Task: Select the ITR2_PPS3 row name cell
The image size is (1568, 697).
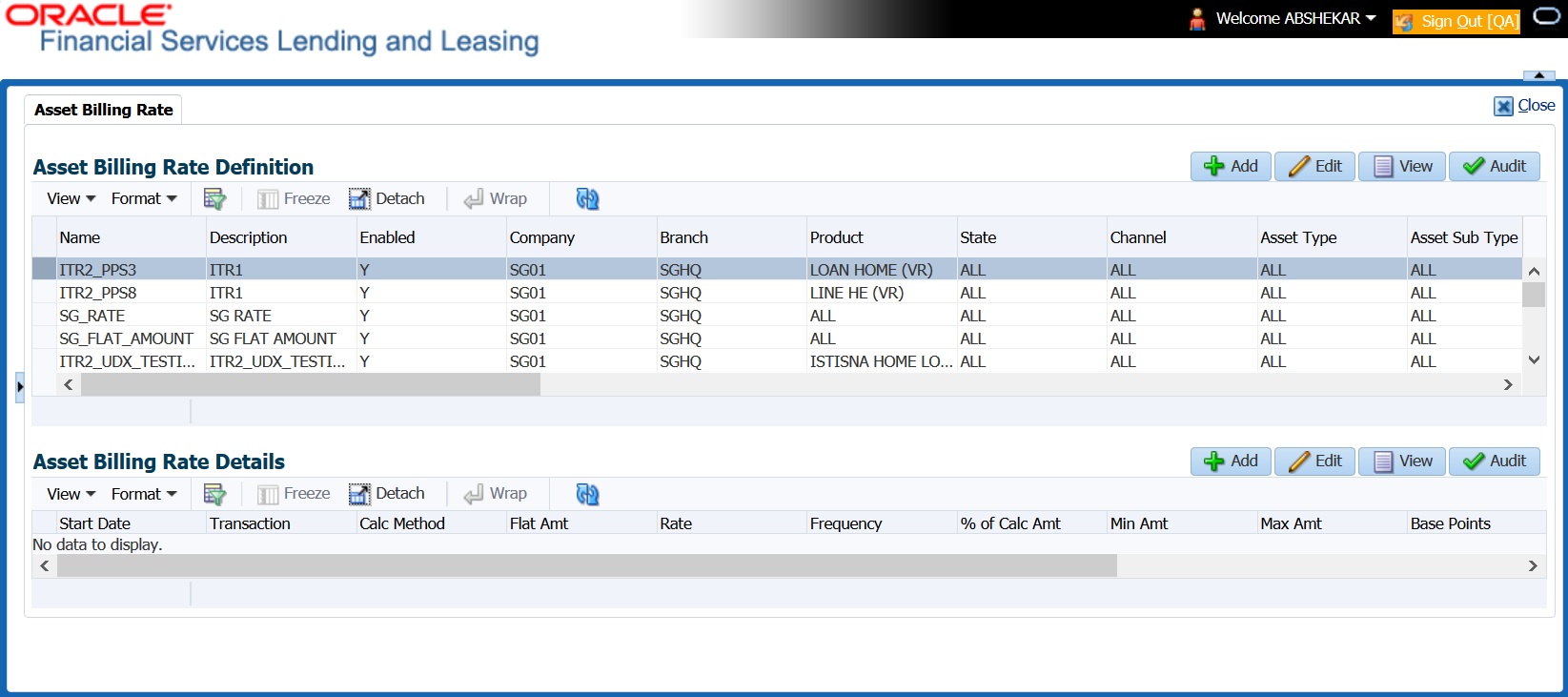Action: point(132,270)
